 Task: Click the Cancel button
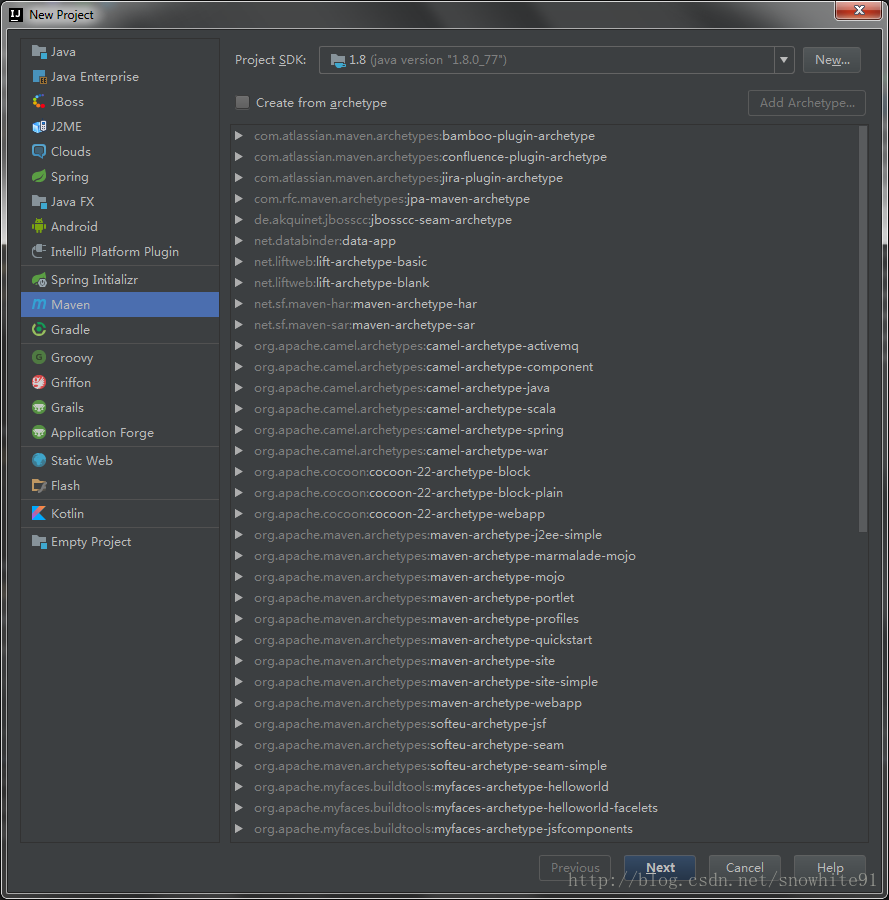click(x=744, y=867)
